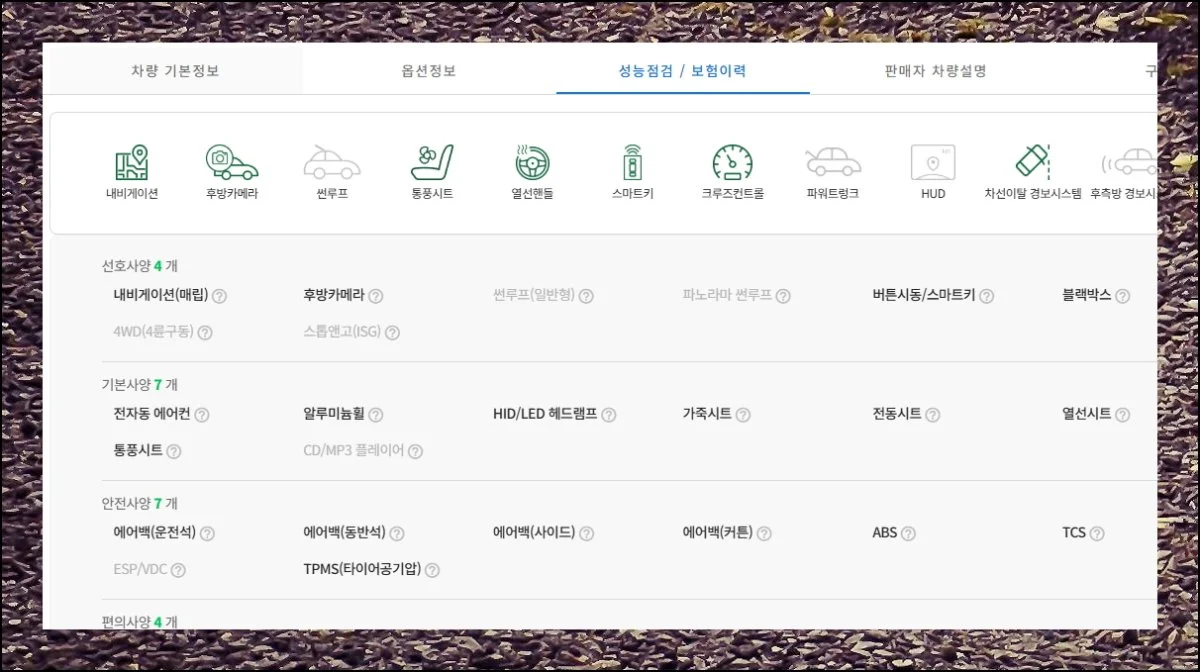The width and height of the screenshot is (1200, 672).
Task: Select the smart key (스마트키) icon
Action: point(632,162)
